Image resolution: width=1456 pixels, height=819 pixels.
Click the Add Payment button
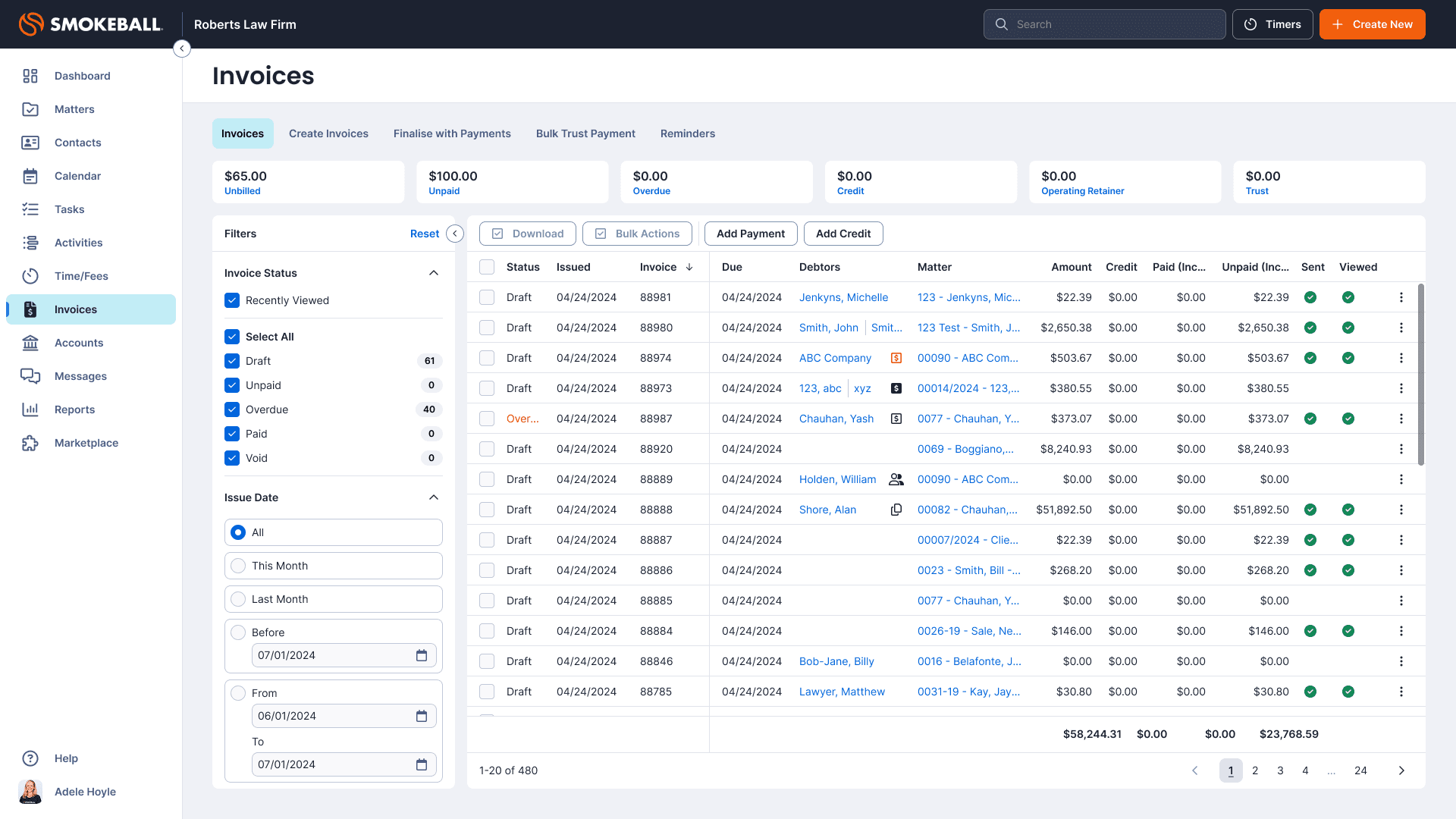pos(750,234)
